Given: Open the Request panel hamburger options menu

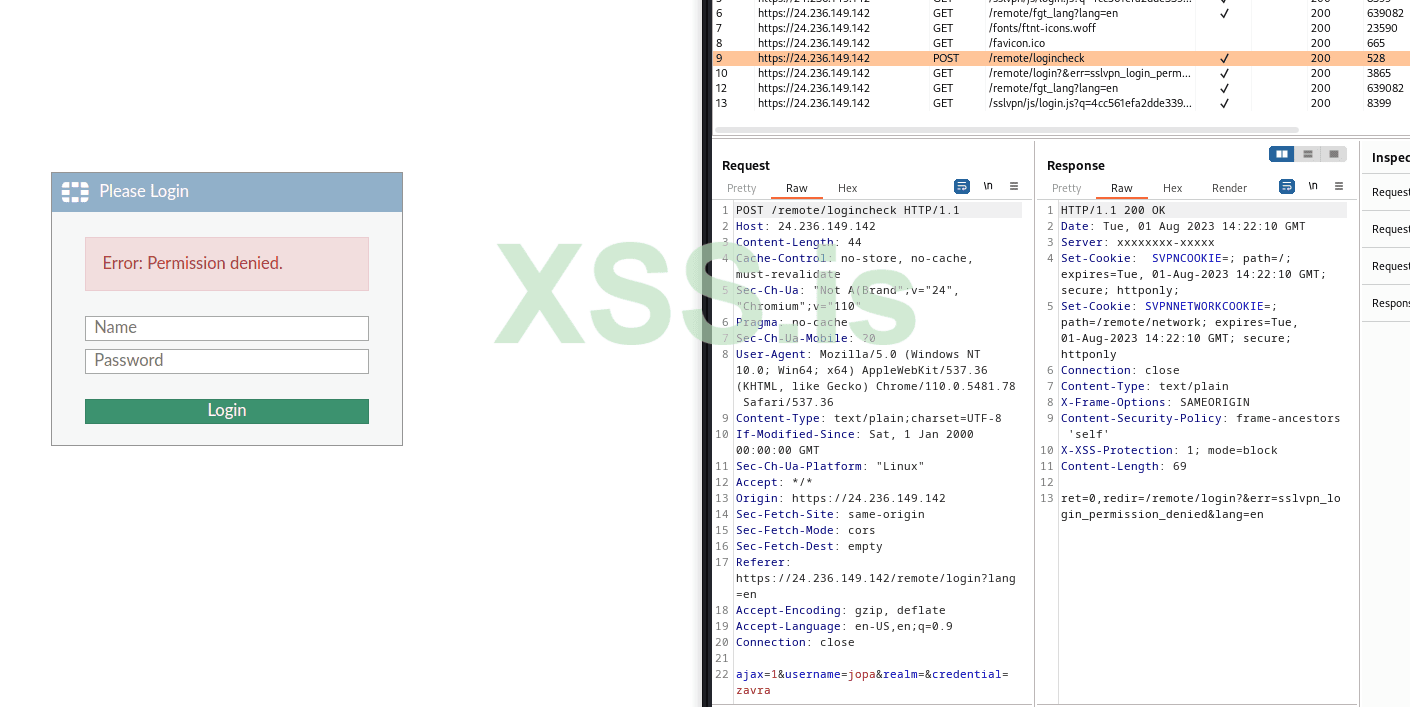Looking at the screenshot, I should point(1014,186).
